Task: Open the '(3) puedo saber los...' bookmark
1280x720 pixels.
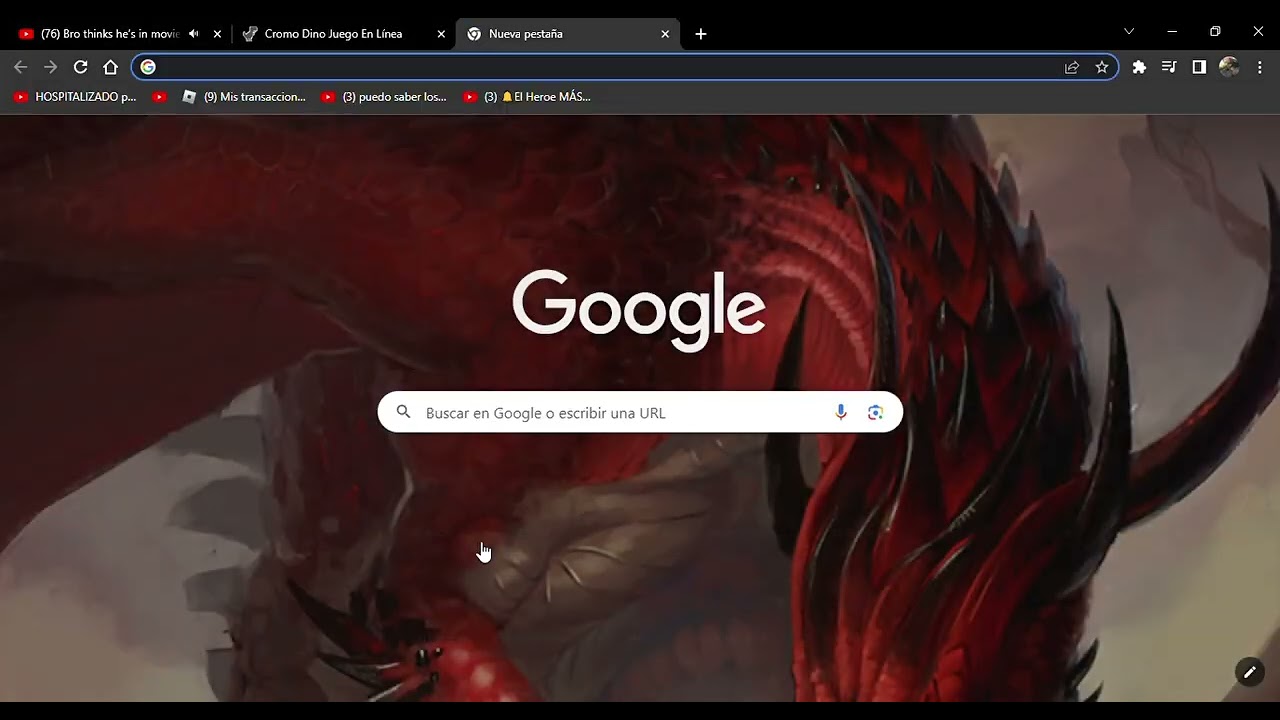Action: click(x=384, y=97)
